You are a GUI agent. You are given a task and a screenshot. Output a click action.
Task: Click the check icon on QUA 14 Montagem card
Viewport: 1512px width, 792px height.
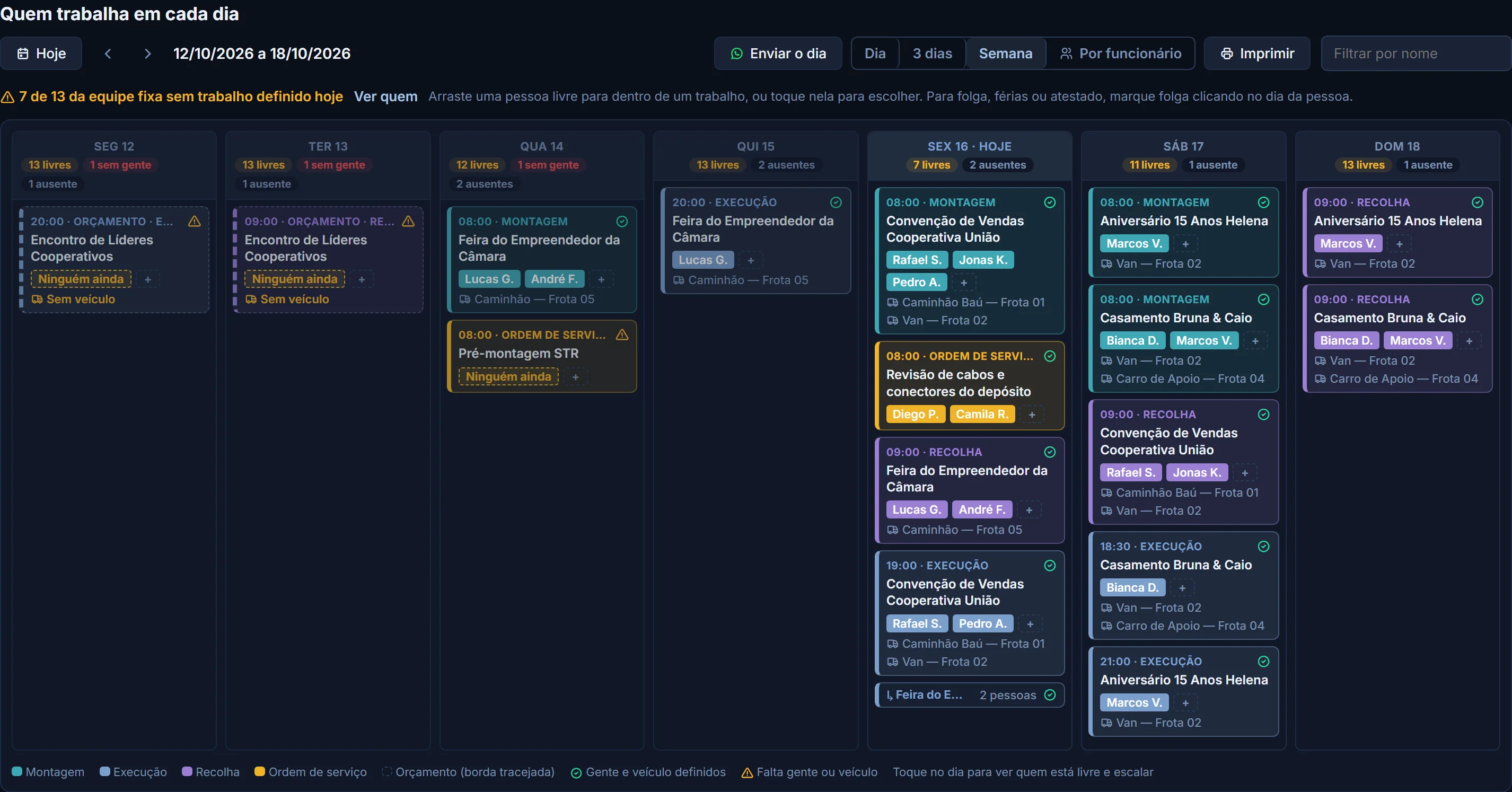coord(622,222)
